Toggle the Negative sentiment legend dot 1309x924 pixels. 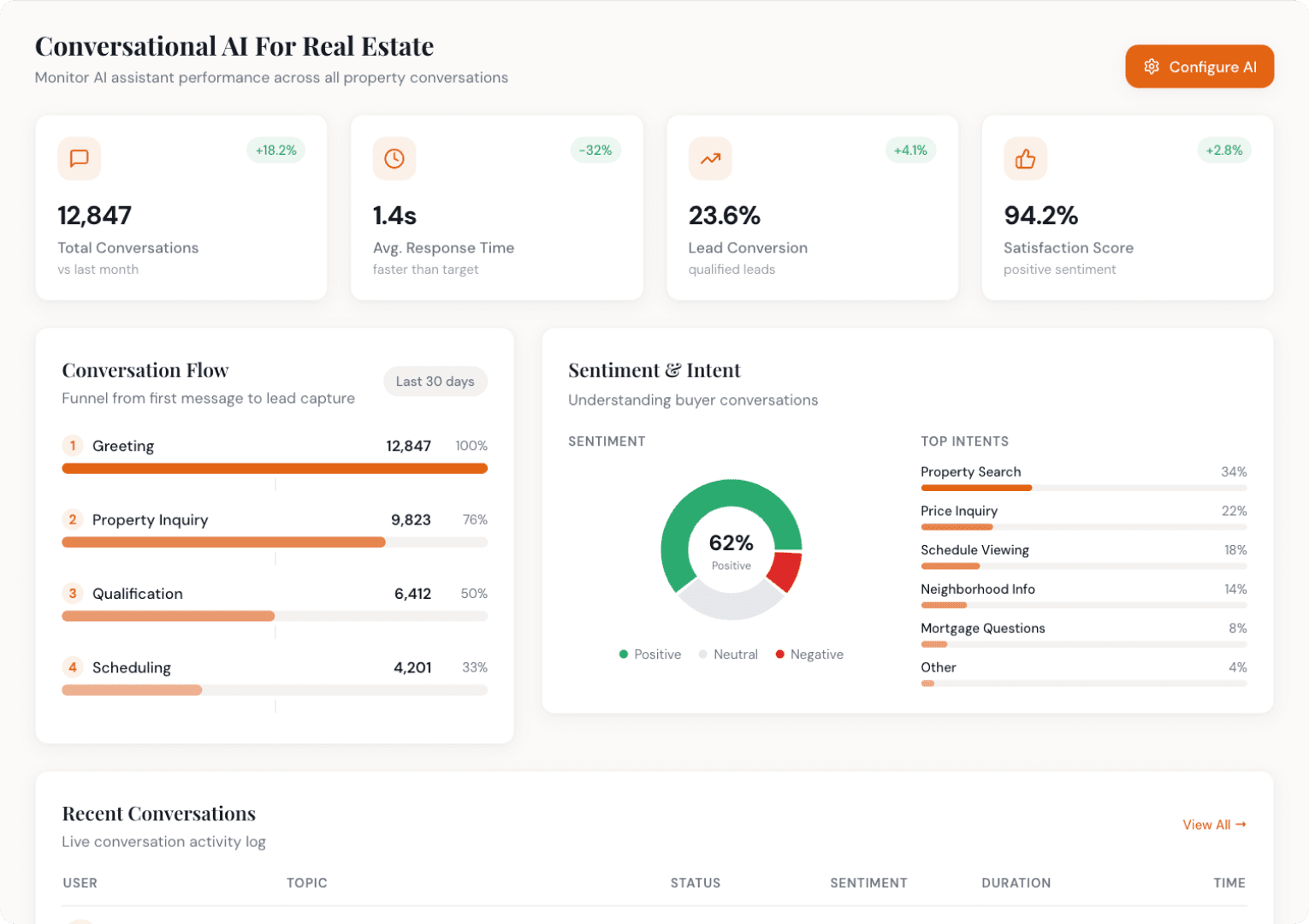tap(779, 654)
